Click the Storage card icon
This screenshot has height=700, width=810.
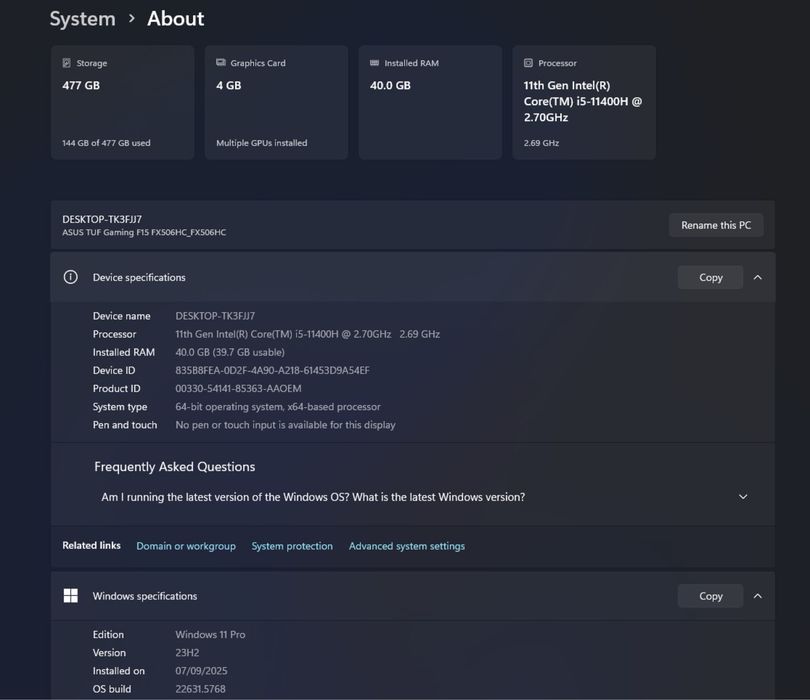click(67, 63)
